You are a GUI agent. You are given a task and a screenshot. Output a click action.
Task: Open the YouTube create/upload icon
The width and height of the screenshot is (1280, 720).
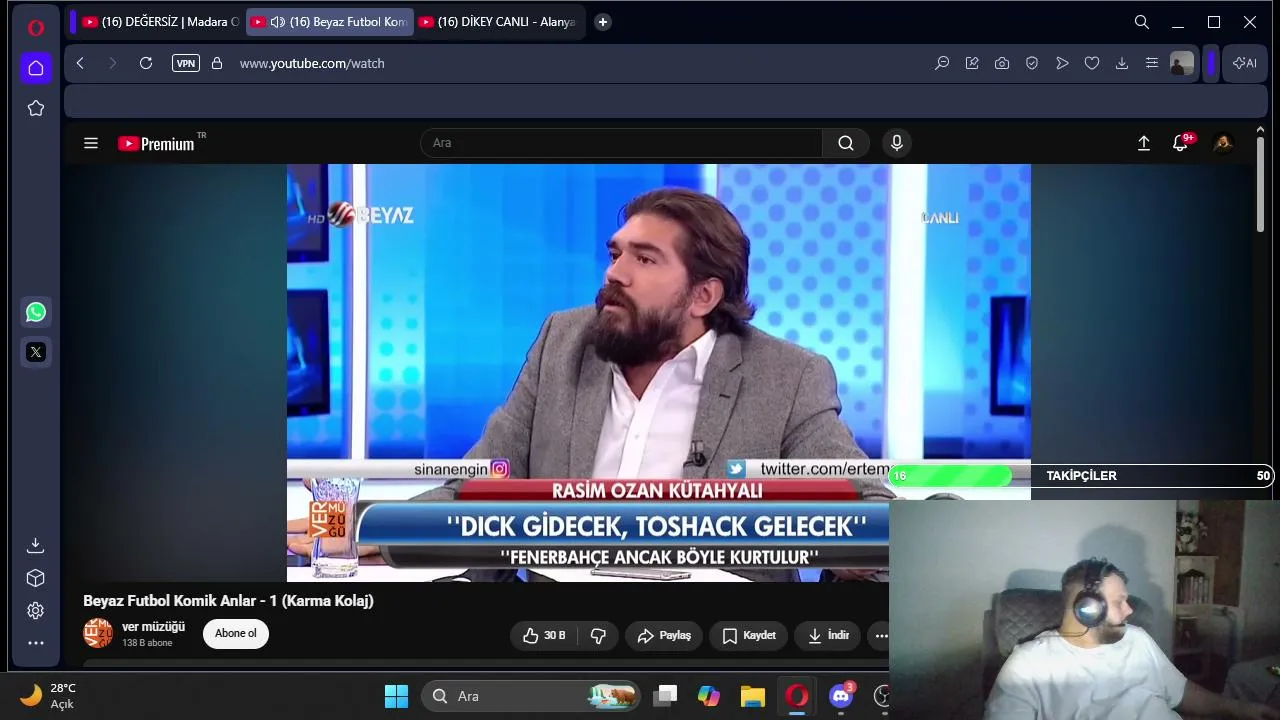tap(1144, 143)
